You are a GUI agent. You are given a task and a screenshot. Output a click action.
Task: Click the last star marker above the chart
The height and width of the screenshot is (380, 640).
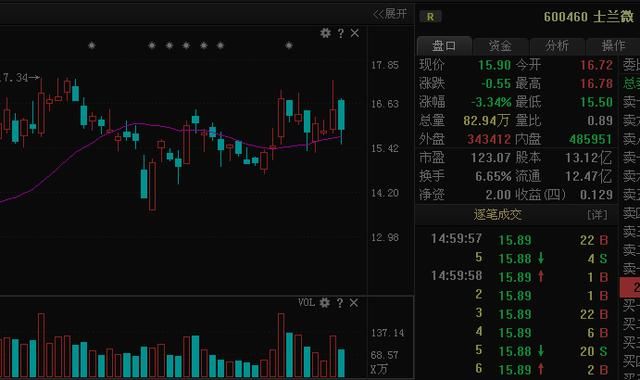(289, 45)
